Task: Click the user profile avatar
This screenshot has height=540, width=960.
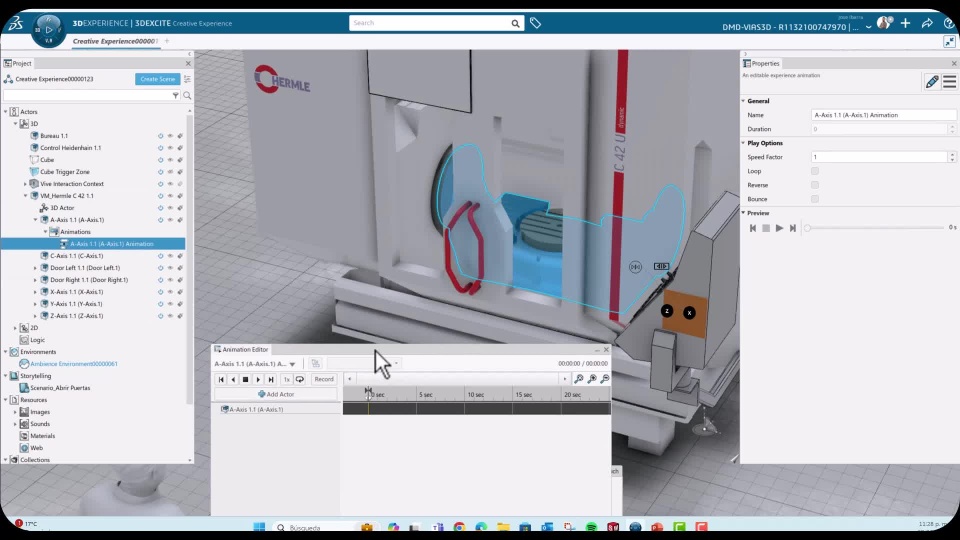Action: [x=884, y=23]
